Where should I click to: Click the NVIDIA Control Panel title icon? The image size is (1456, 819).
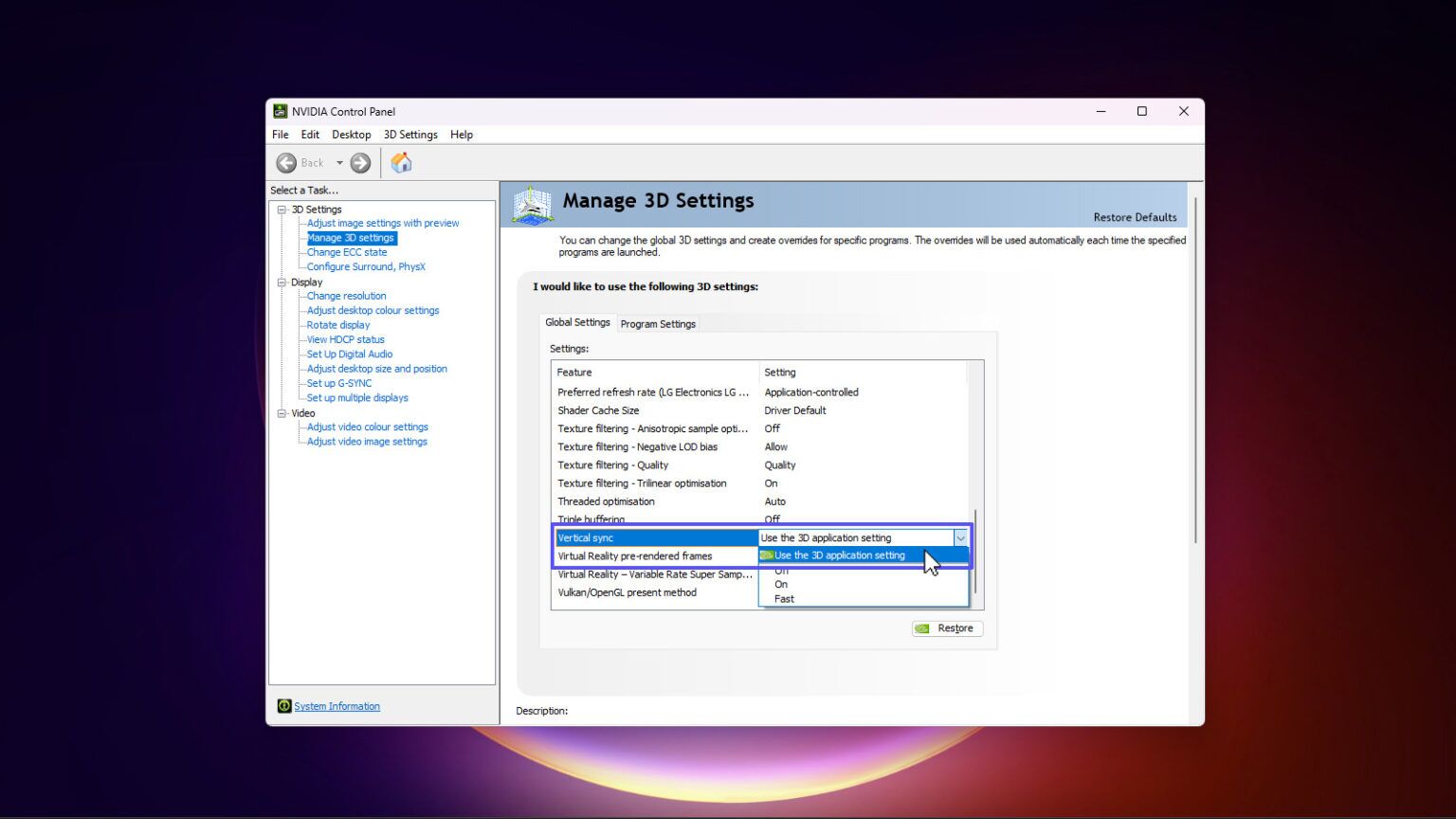tap(280, 111)
